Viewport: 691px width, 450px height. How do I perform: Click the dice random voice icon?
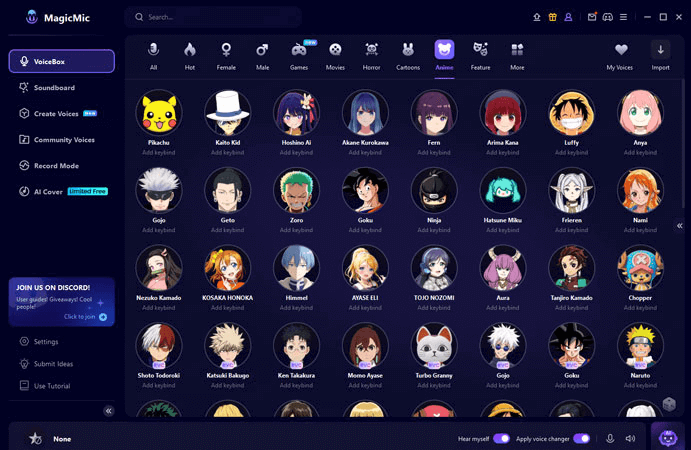click(669, 404)
